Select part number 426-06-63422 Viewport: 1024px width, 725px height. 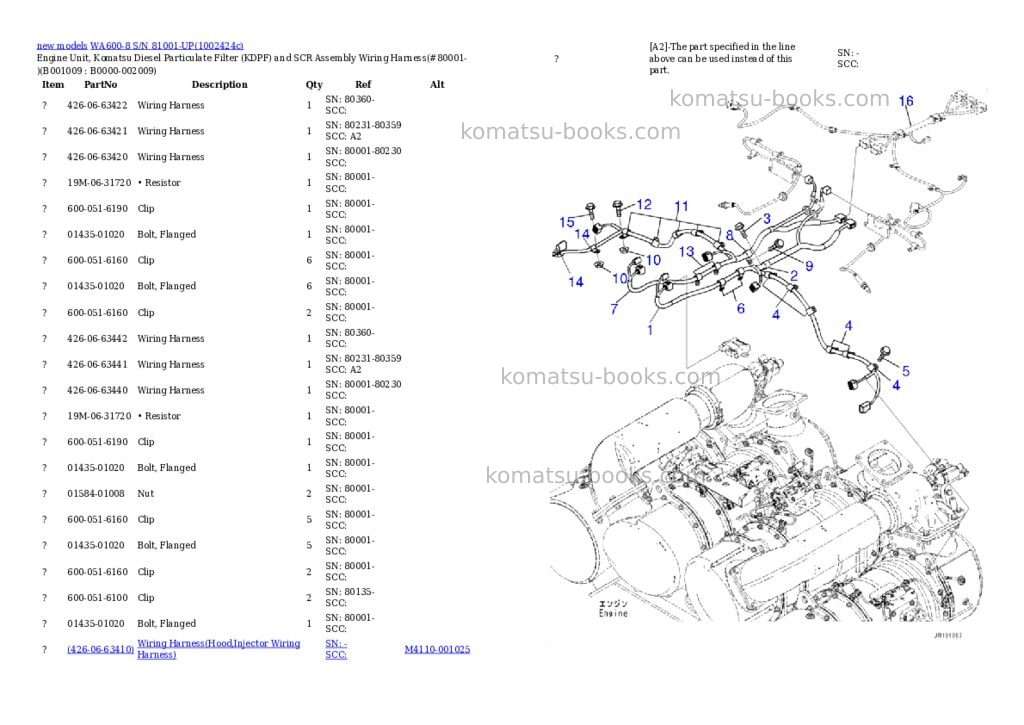(97, 105)
